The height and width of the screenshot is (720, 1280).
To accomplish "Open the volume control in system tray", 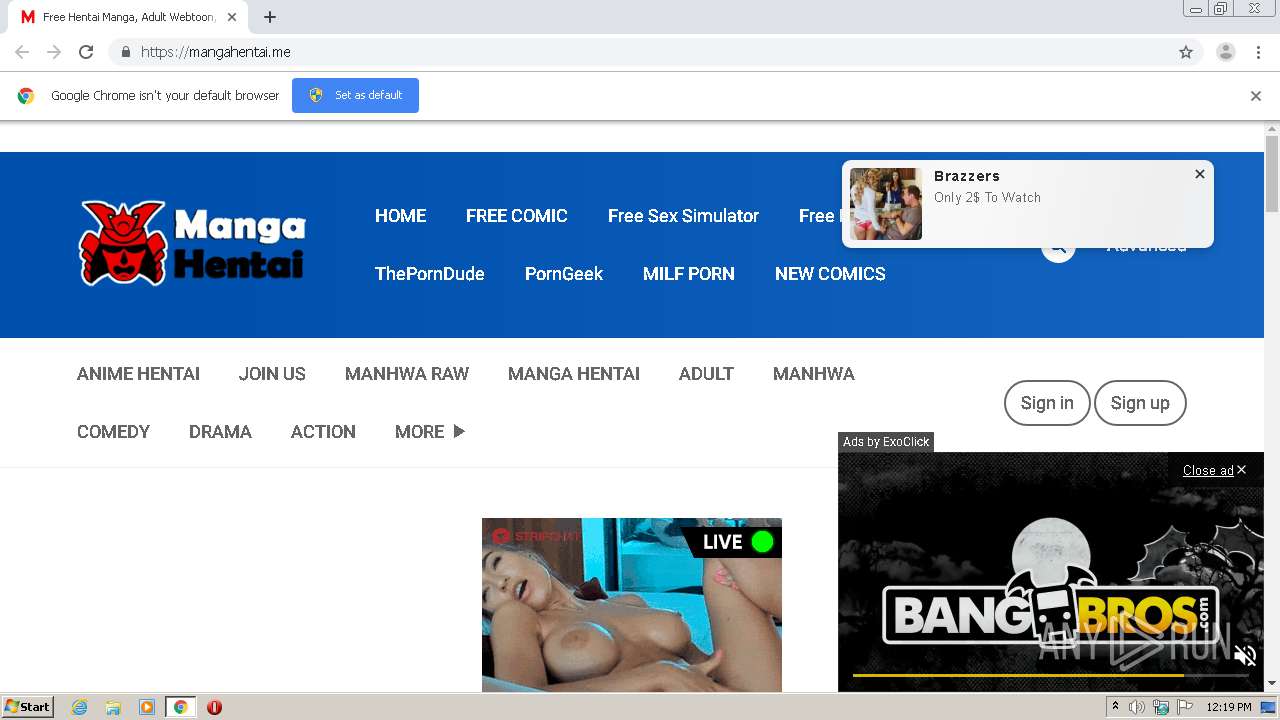I will click(x=1137, y=707).
